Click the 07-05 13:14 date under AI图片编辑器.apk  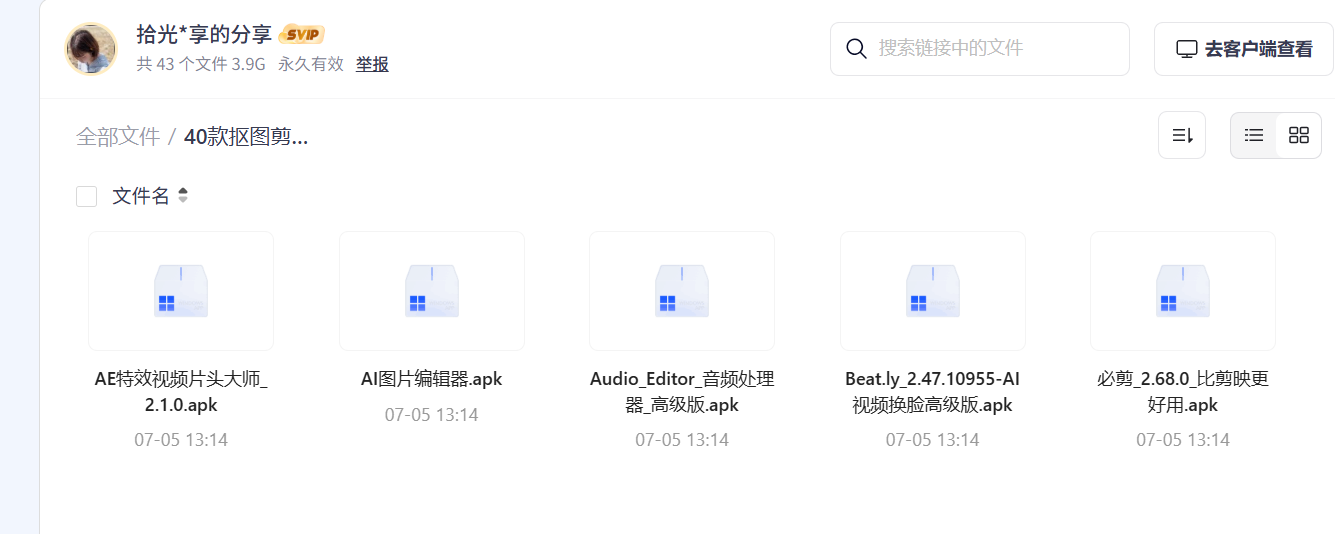click(432, 415)
